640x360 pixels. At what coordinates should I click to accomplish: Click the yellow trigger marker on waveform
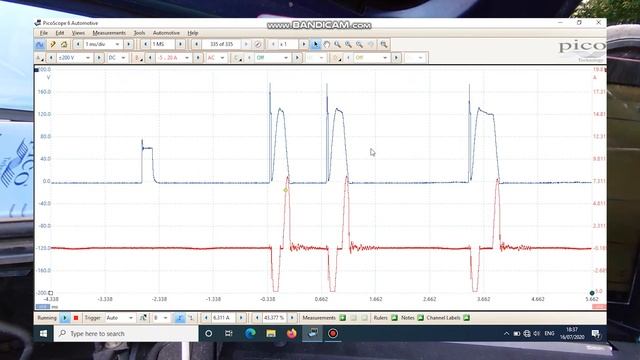286,190
